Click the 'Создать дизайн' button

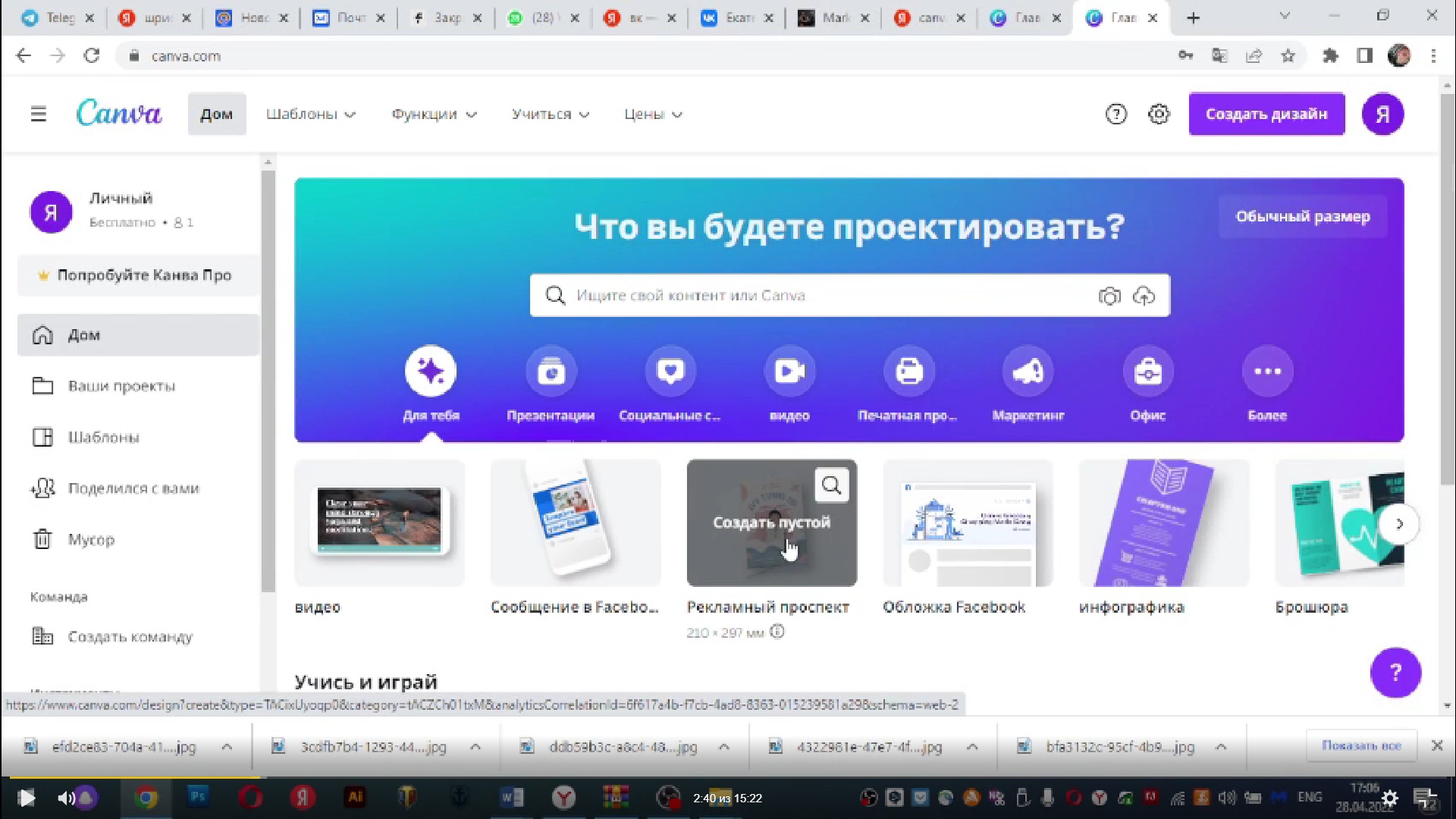pos(1266,115)
